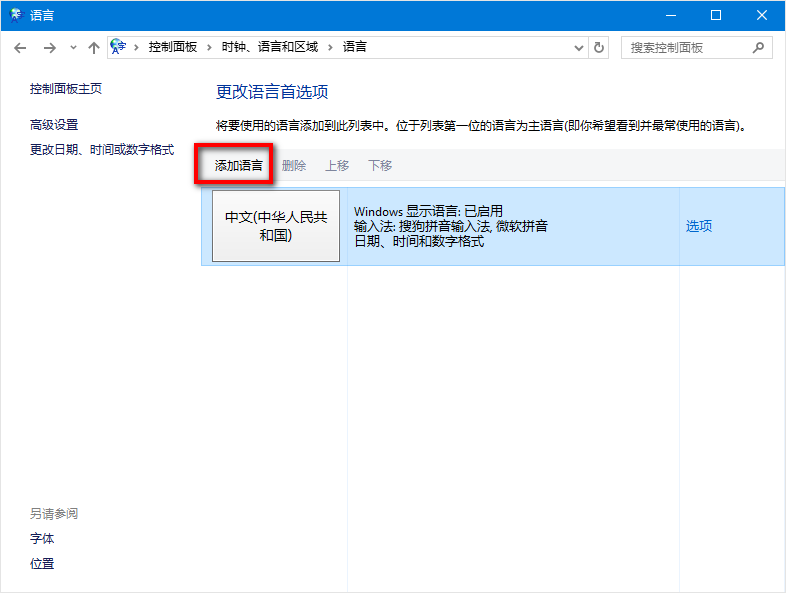Open 更改日期、时间或数字格式 link
786x593 pixels.
102,150
